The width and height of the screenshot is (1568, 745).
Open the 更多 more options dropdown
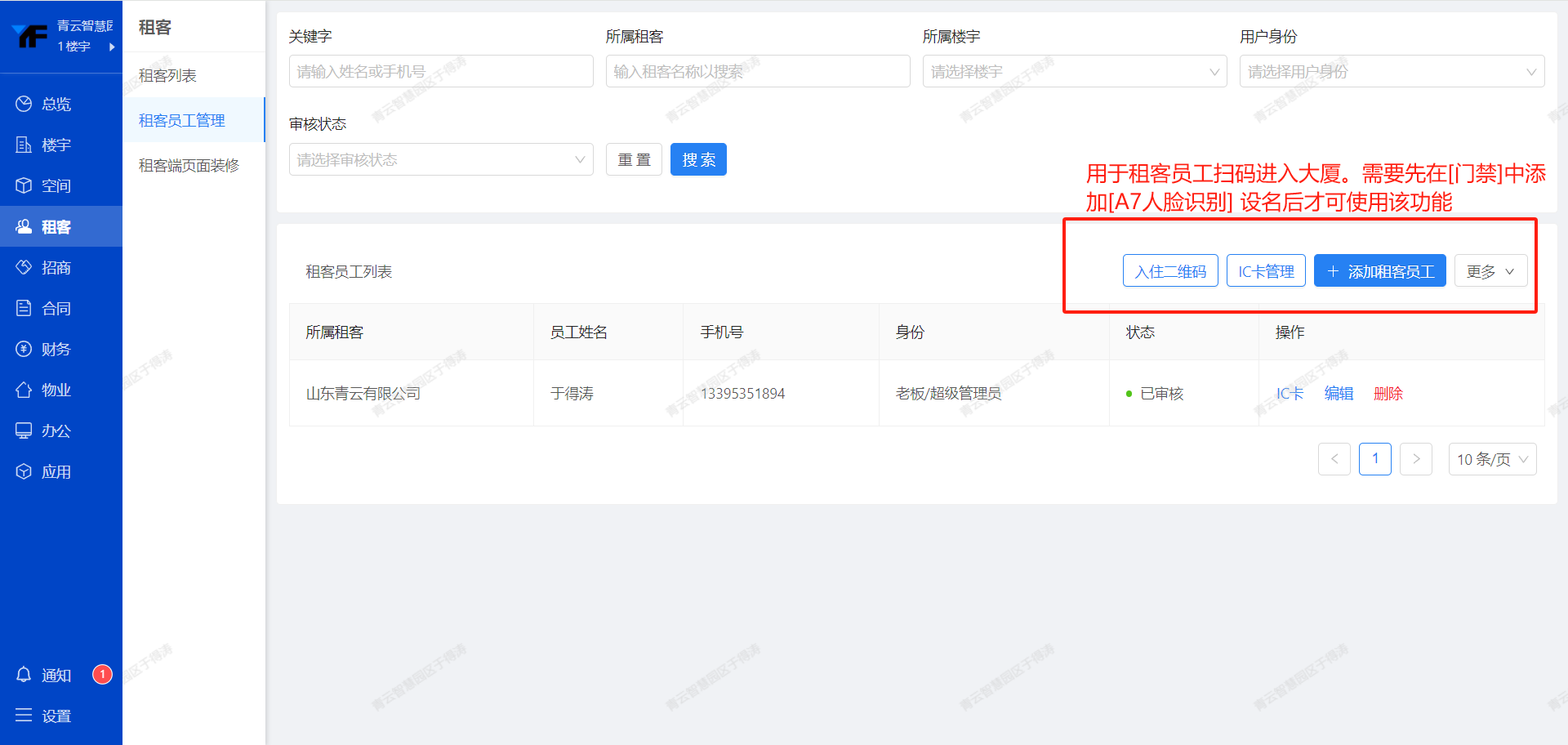(x=1490, y=271)
